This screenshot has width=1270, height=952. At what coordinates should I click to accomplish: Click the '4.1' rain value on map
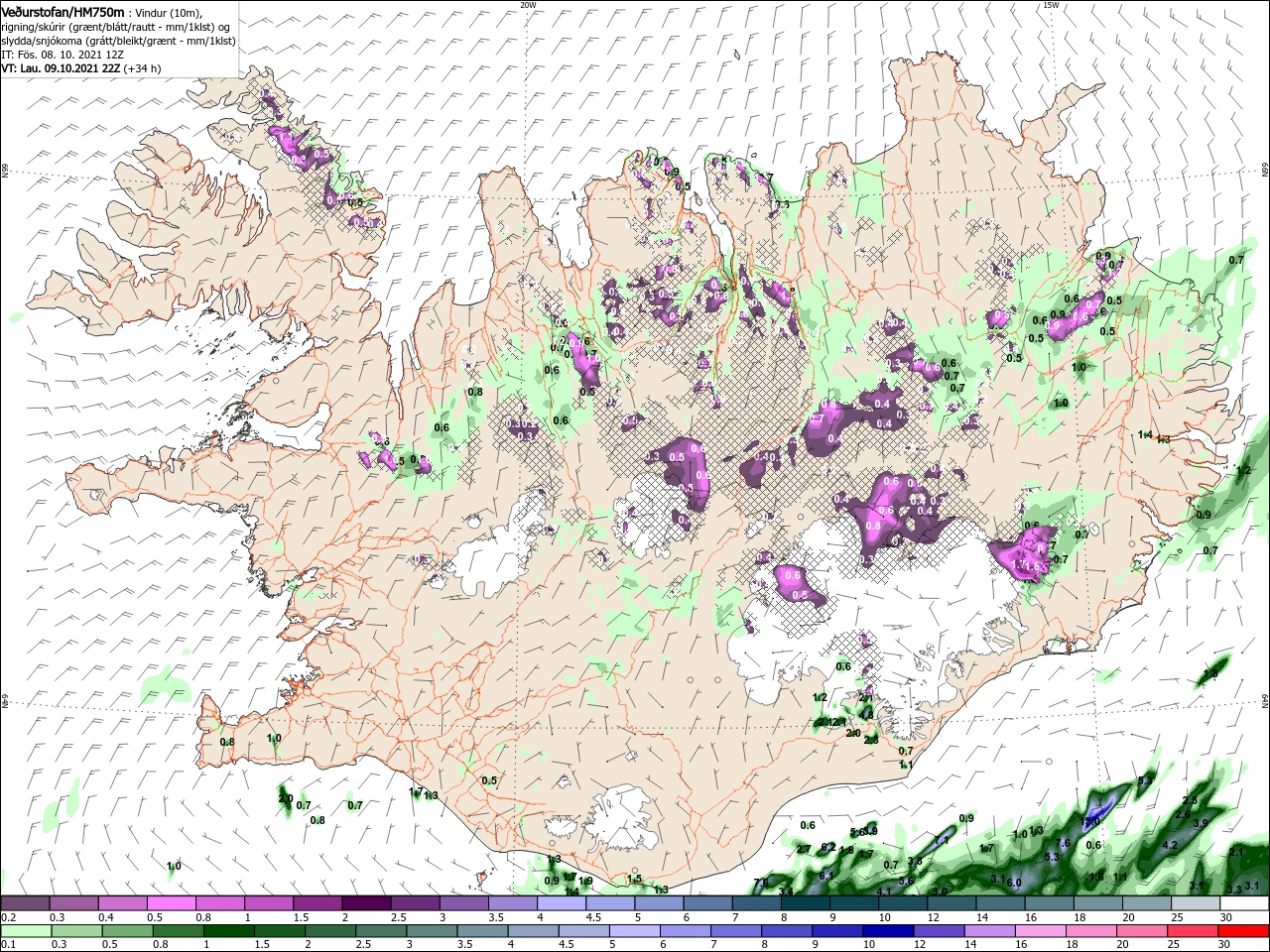click(884, 892)
